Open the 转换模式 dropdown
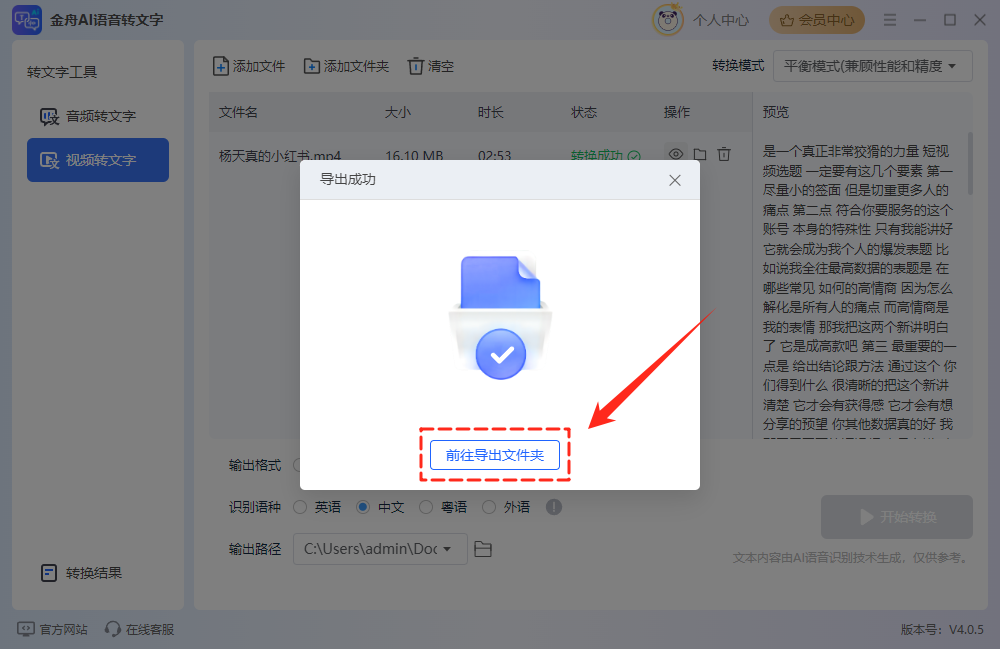This screenshot has width=1000, height=649. click(872, 66)
